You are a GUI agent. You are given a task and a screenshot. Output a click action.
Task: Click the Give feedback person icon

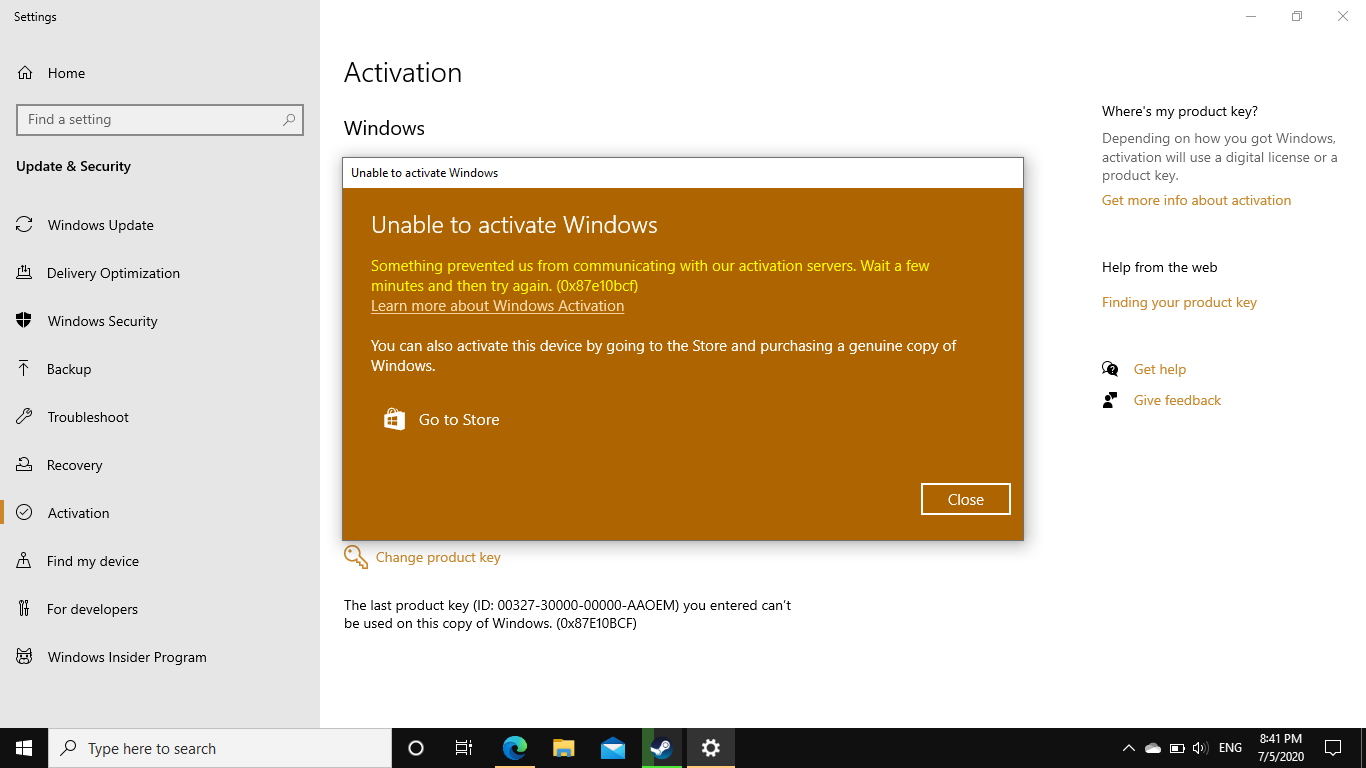pyautogui.click(x=1110, y=400)
